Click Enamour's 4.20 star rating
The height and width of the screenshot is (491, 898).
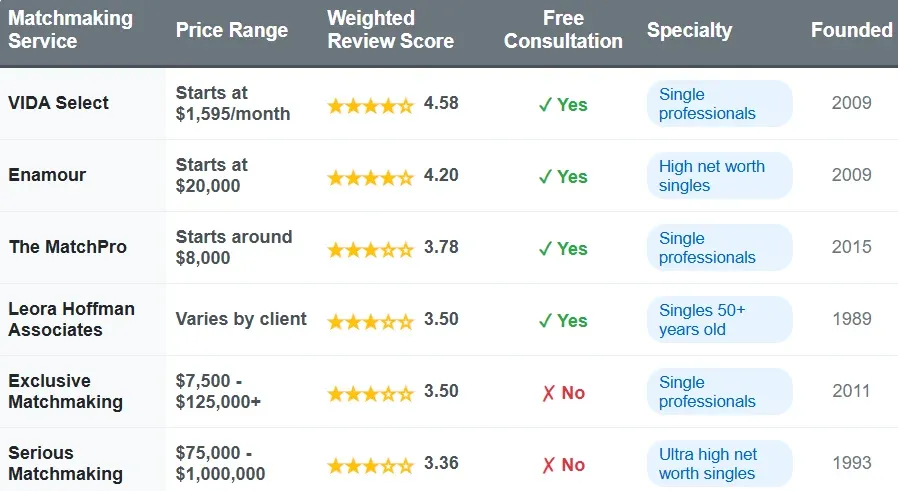[370, 176]
